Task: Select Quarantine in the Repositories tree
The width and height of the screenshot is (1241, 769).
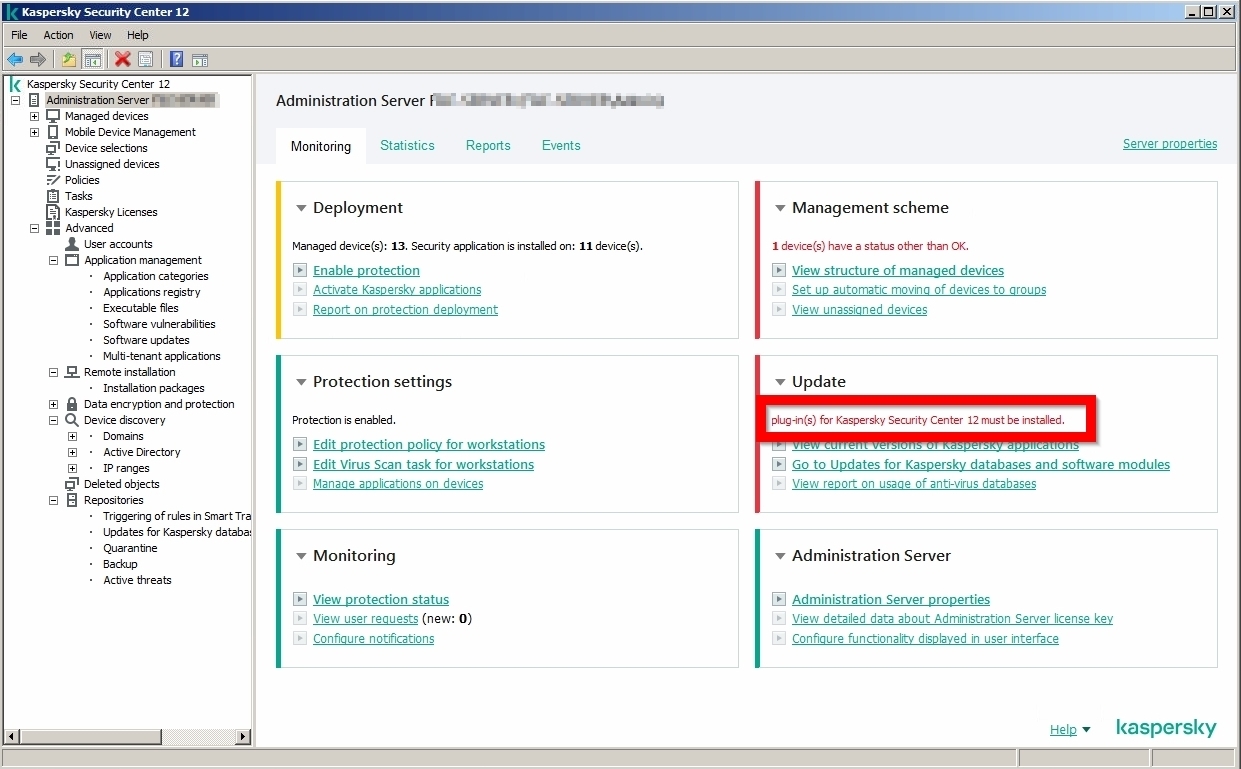Action: (130, 548)
